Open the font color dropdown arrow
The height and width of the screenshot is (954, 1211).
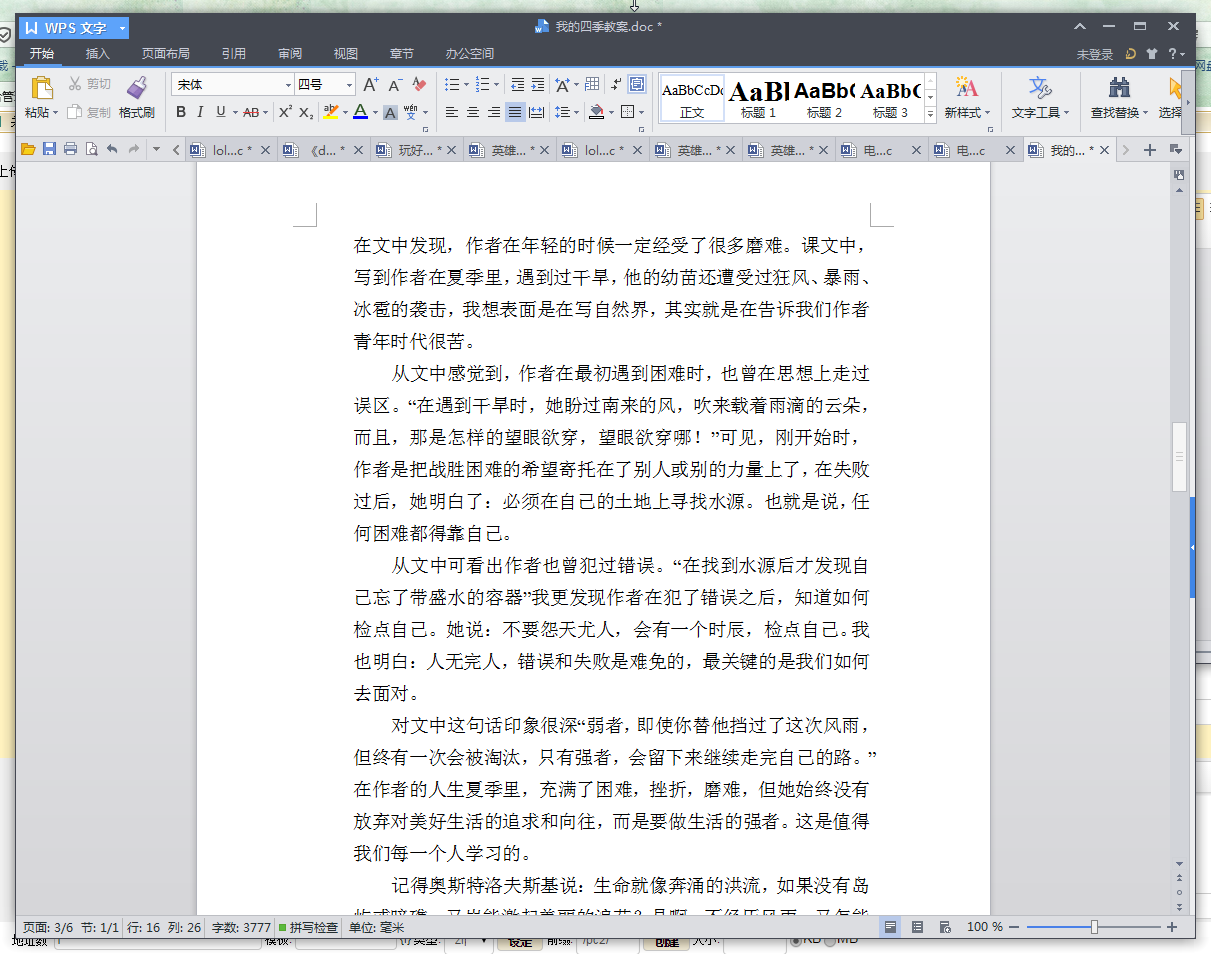[374, 112]
